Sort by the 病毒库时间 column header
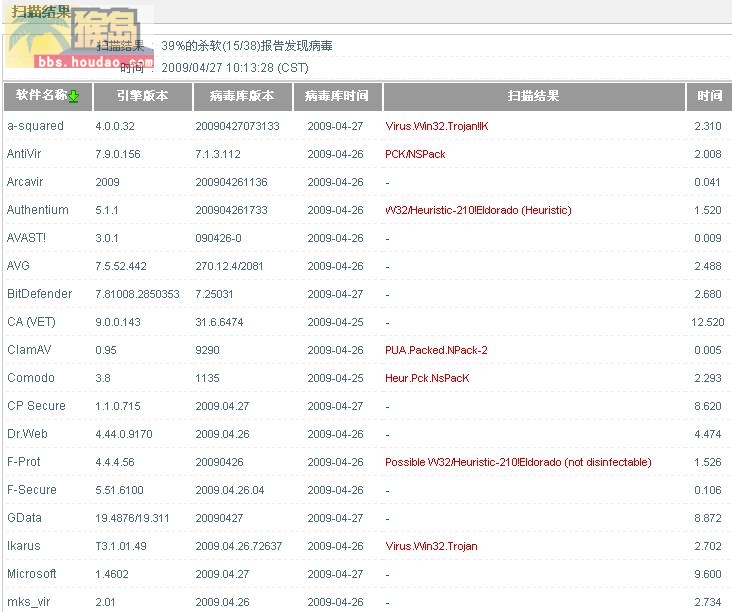732x612 pixels. [x=337, y=97]
